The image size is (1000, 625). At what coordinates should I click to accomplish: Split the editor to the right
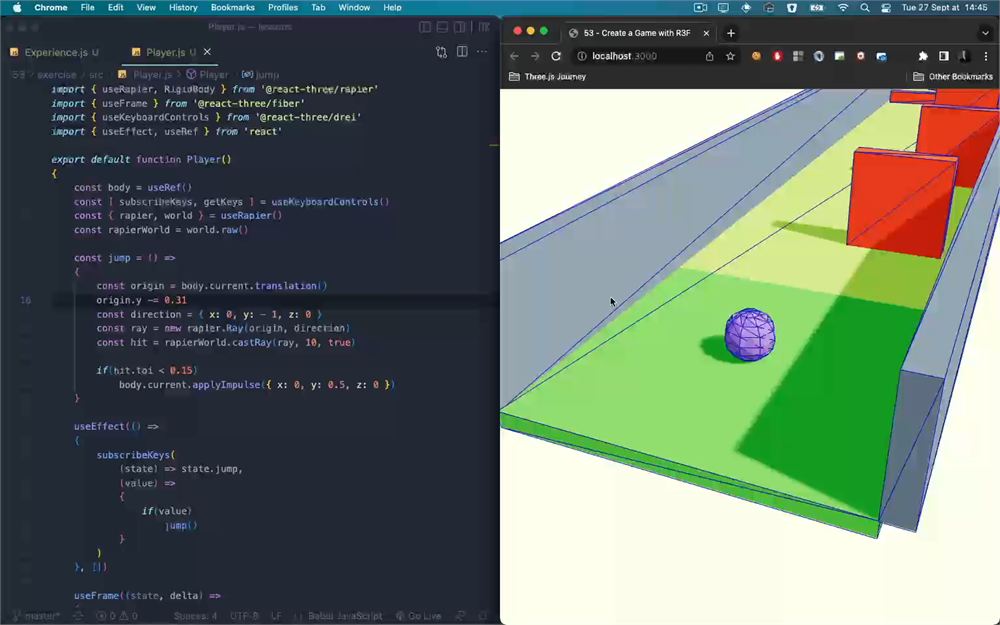click(x=462, y=52)
